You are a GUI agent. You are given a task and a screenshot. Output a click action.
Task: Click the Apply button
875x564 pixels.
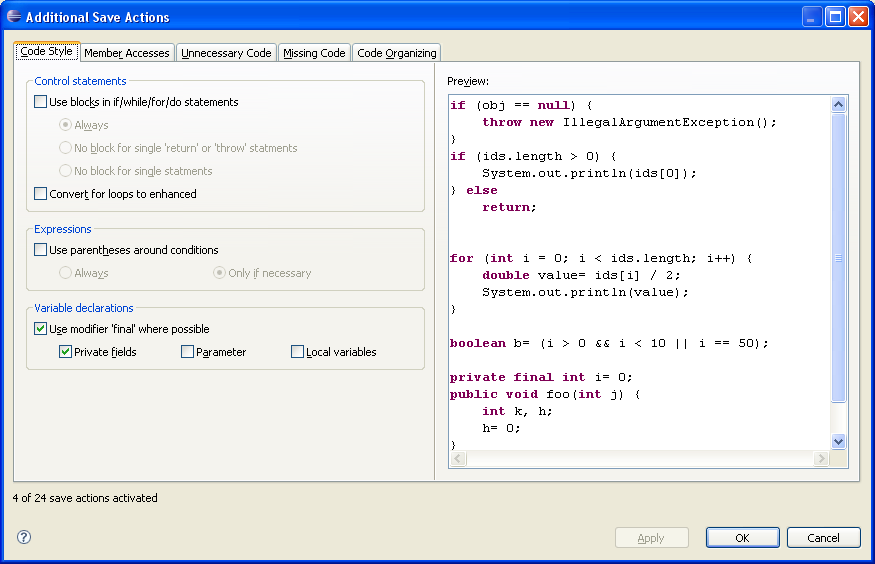click(x=651, y=538)
